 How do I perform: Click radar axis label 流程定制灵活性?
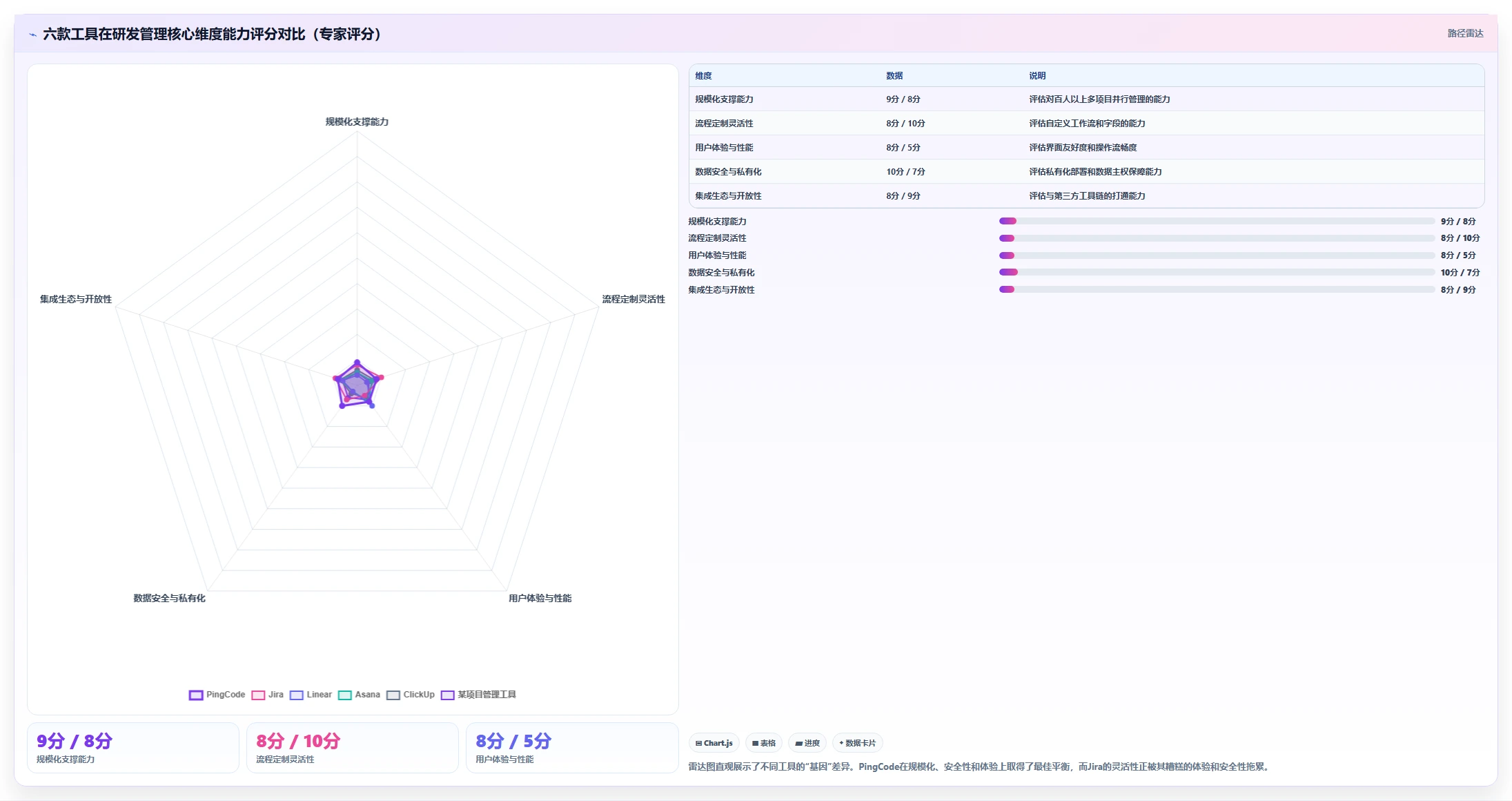click(634, 299)
